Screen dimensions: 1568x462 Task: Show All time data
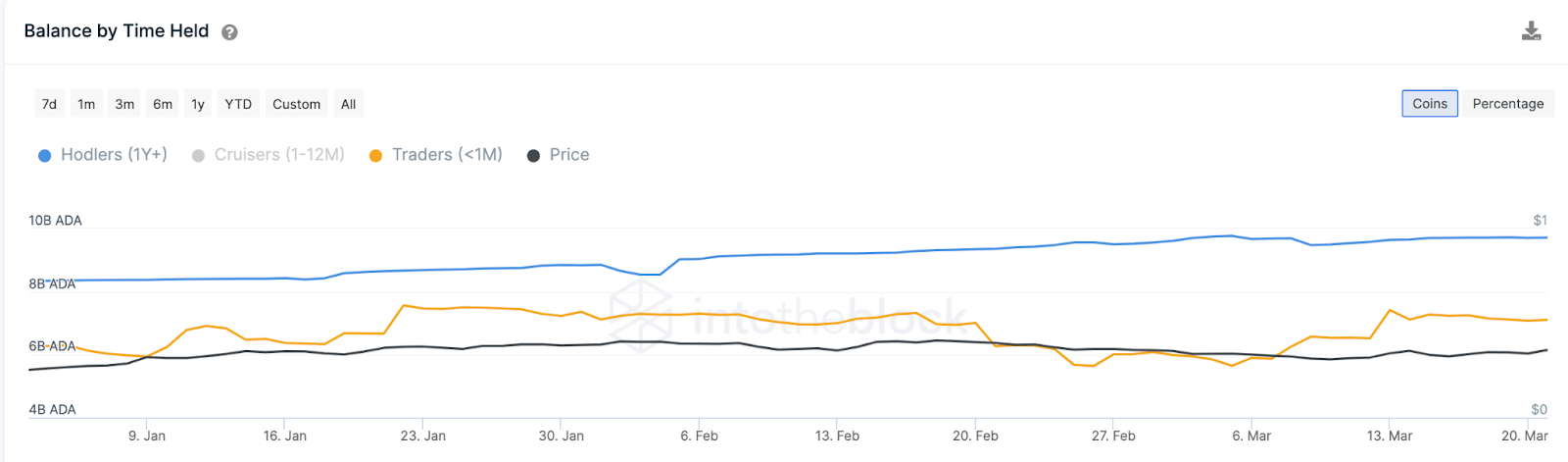348,104
